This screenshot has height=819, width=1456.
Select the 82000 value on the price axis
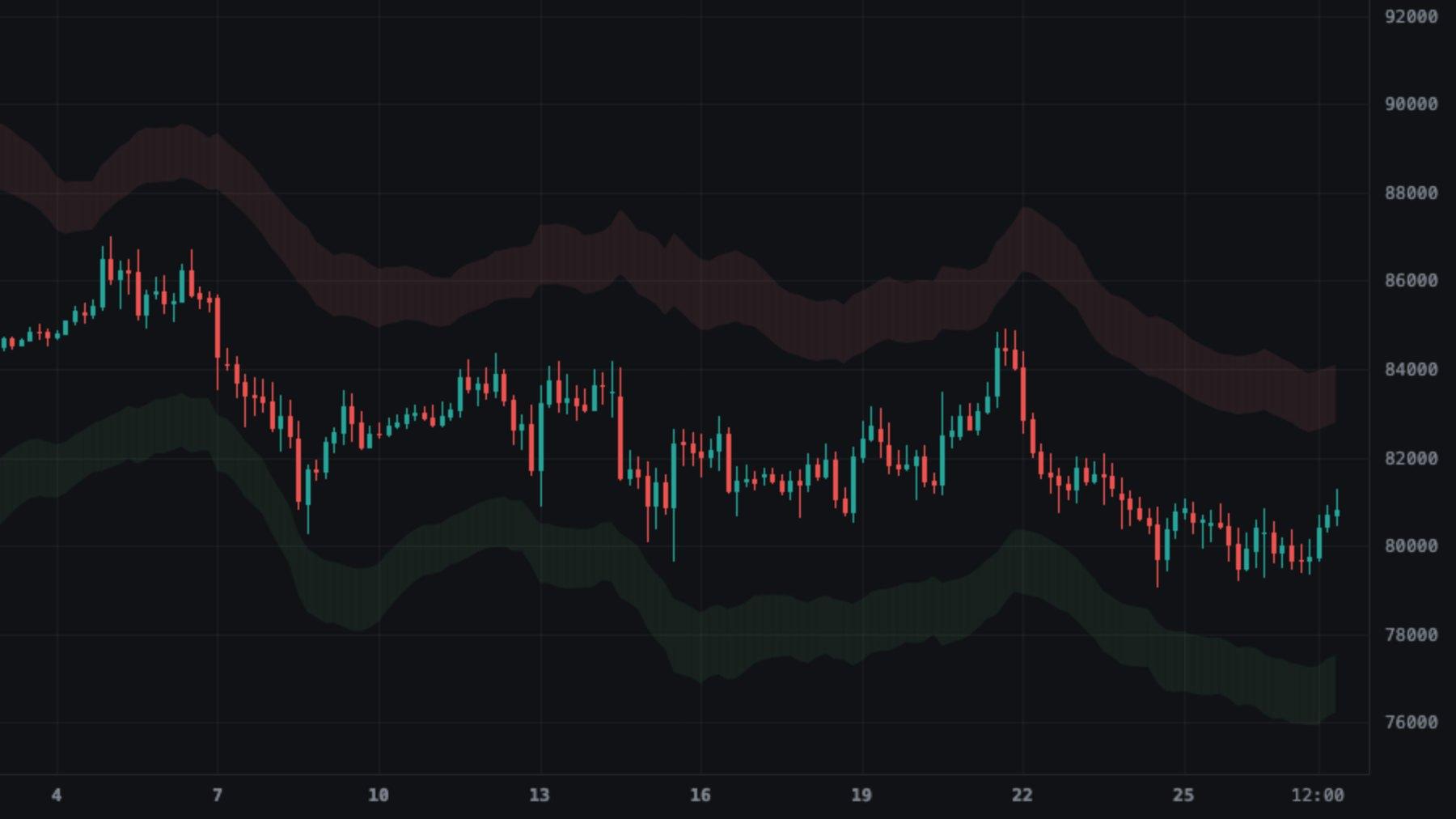(x=1411, y=459)
